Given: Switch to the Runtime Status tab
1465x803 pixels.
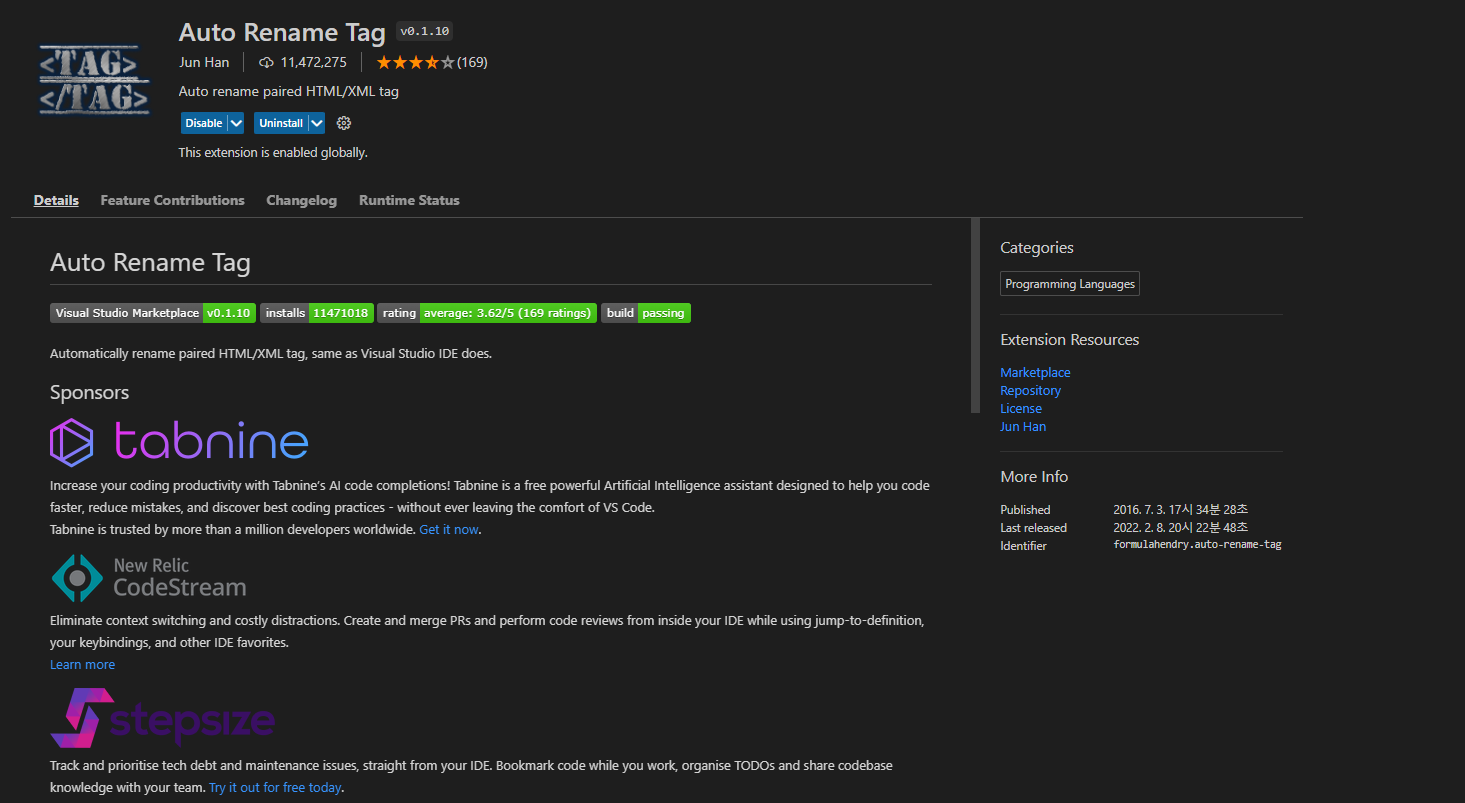Looking at the screenshot, I should 409,200.
